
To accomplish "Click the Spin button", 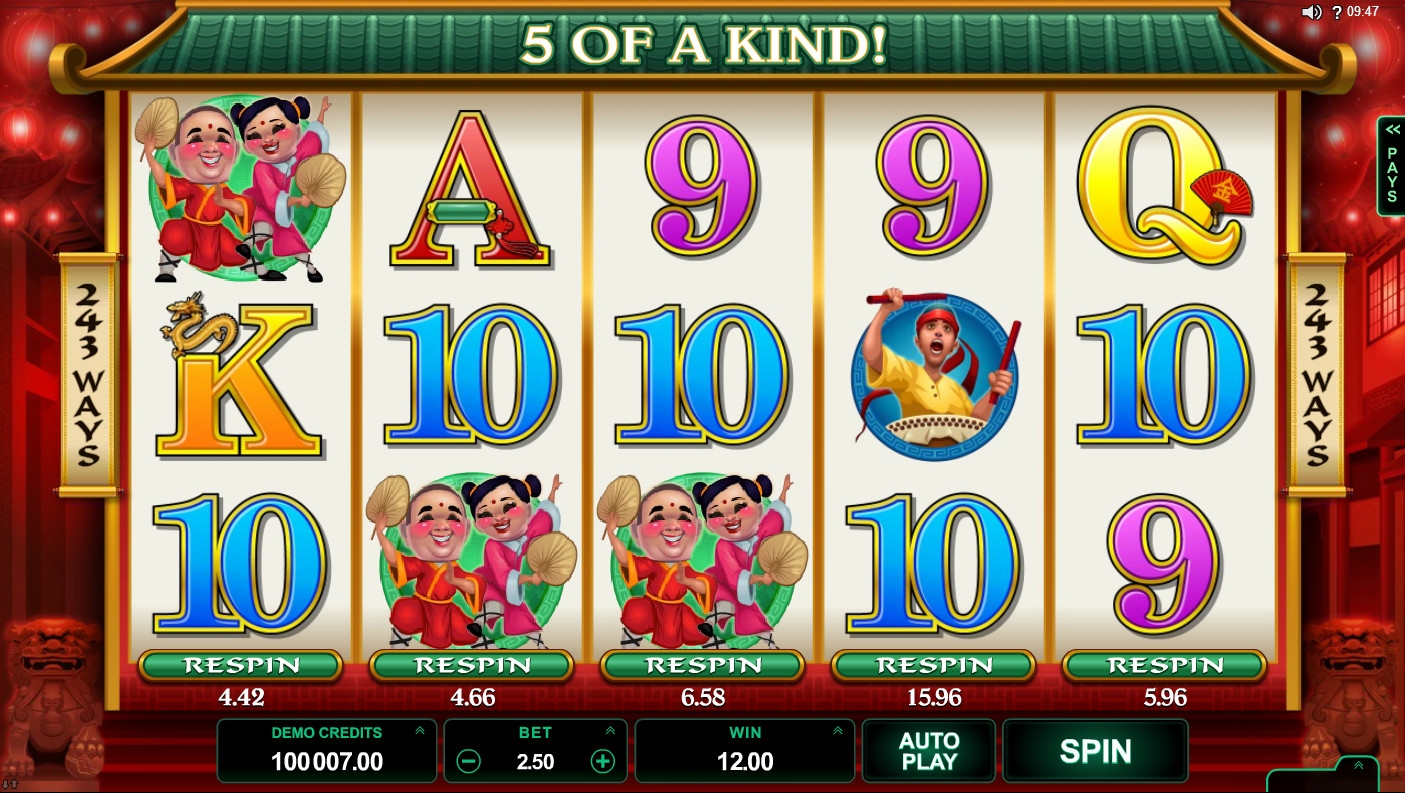I will pos(1095,751).
